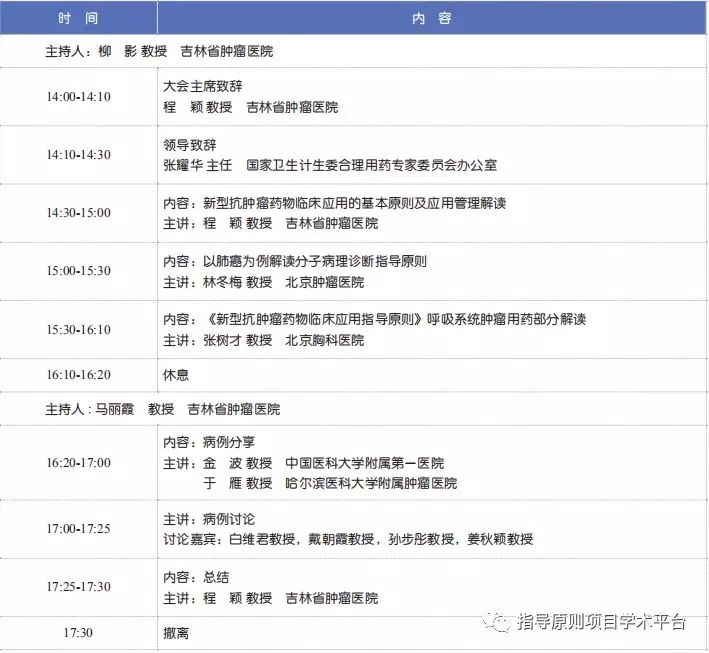This screenshot has height=653, width=709.
Task: Click the 讨论嘉宾 panelists line
Action: 348,539
